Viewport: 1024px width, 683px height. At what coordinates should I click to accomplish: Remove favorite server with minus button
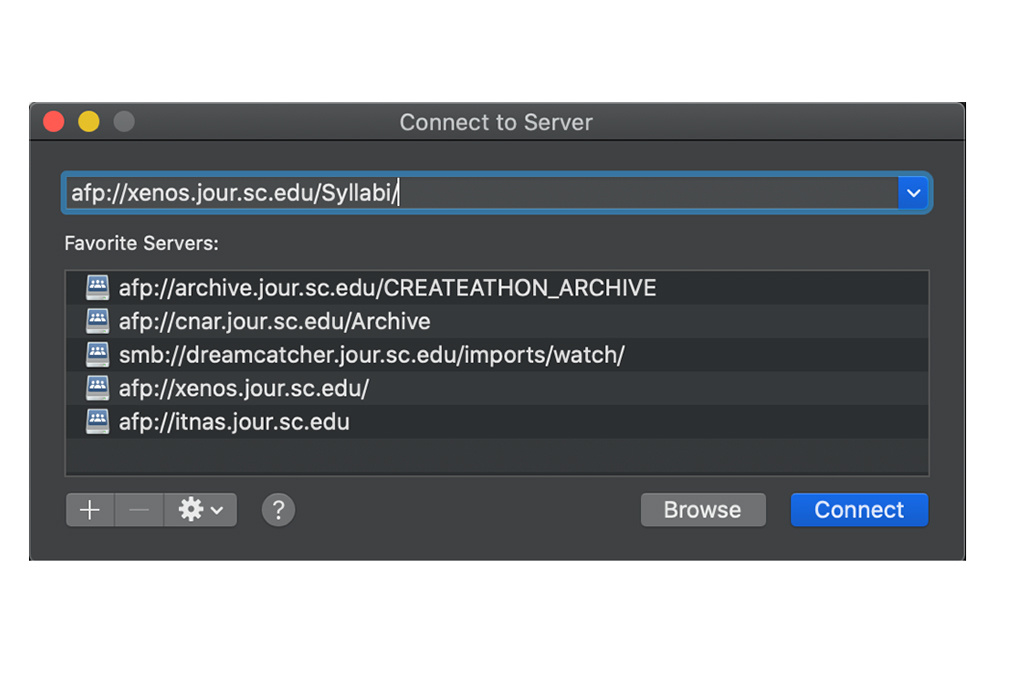point(139,510)
